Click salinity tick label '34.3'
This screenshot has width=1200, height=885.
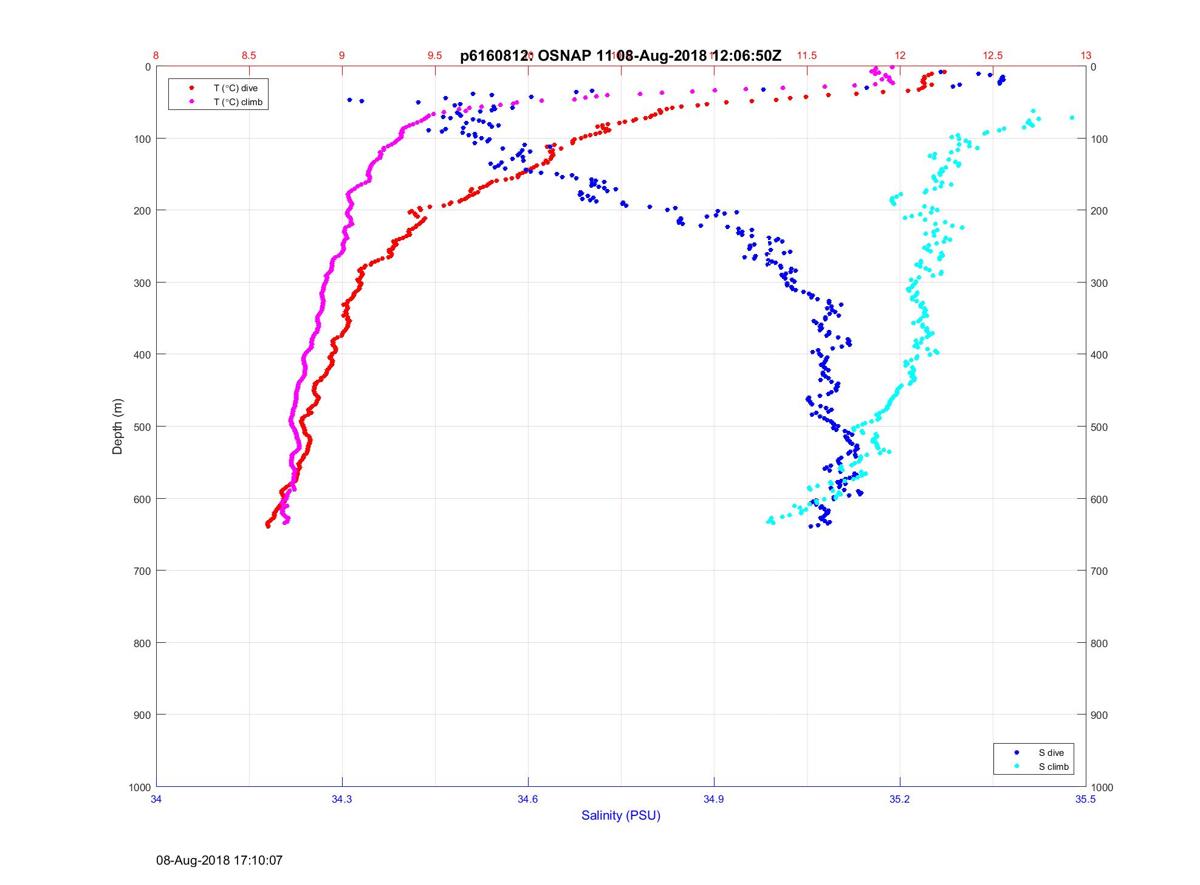coord(343,799)
